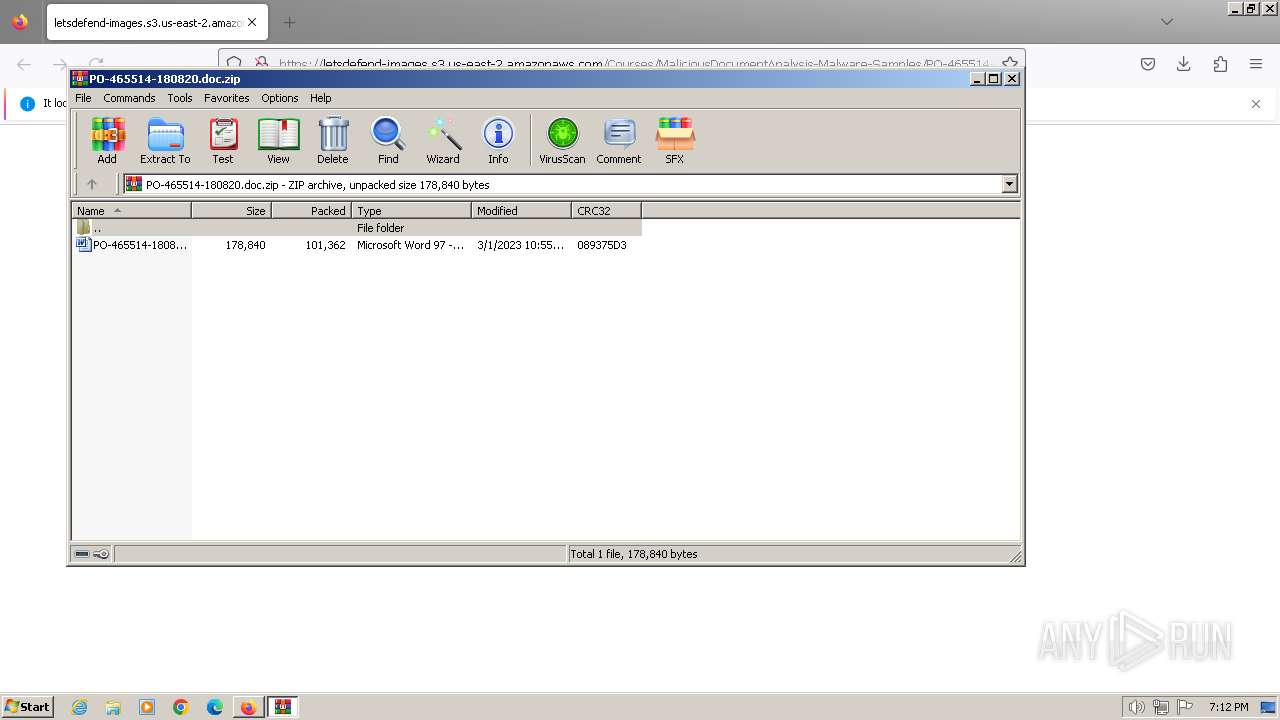The image size is (1280, 720).
Task: Switch to WinRAR taskbar button
Action: 283,707
